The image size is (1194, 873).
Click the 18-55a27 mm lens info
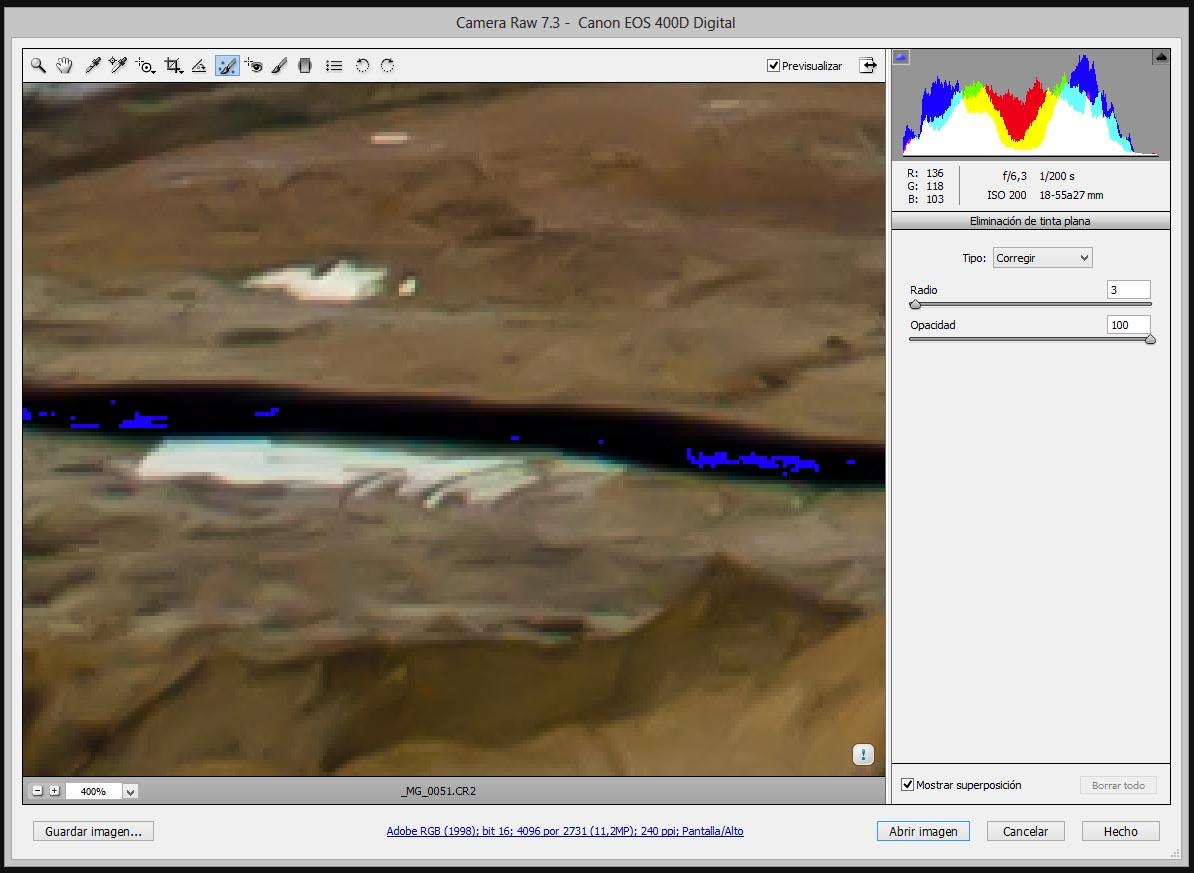tap(1071, 195)
